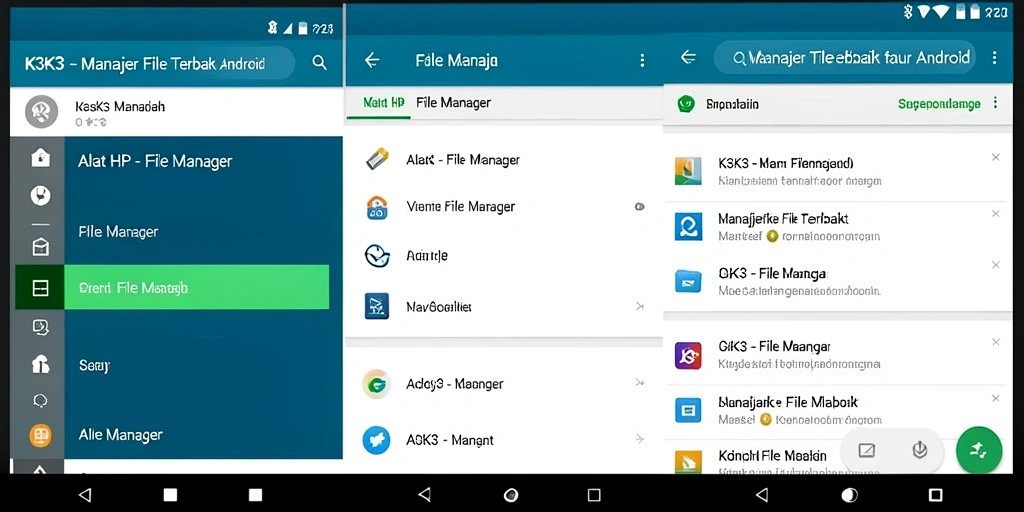Click the circular blue icon in the fourth row

pos(377,256)
